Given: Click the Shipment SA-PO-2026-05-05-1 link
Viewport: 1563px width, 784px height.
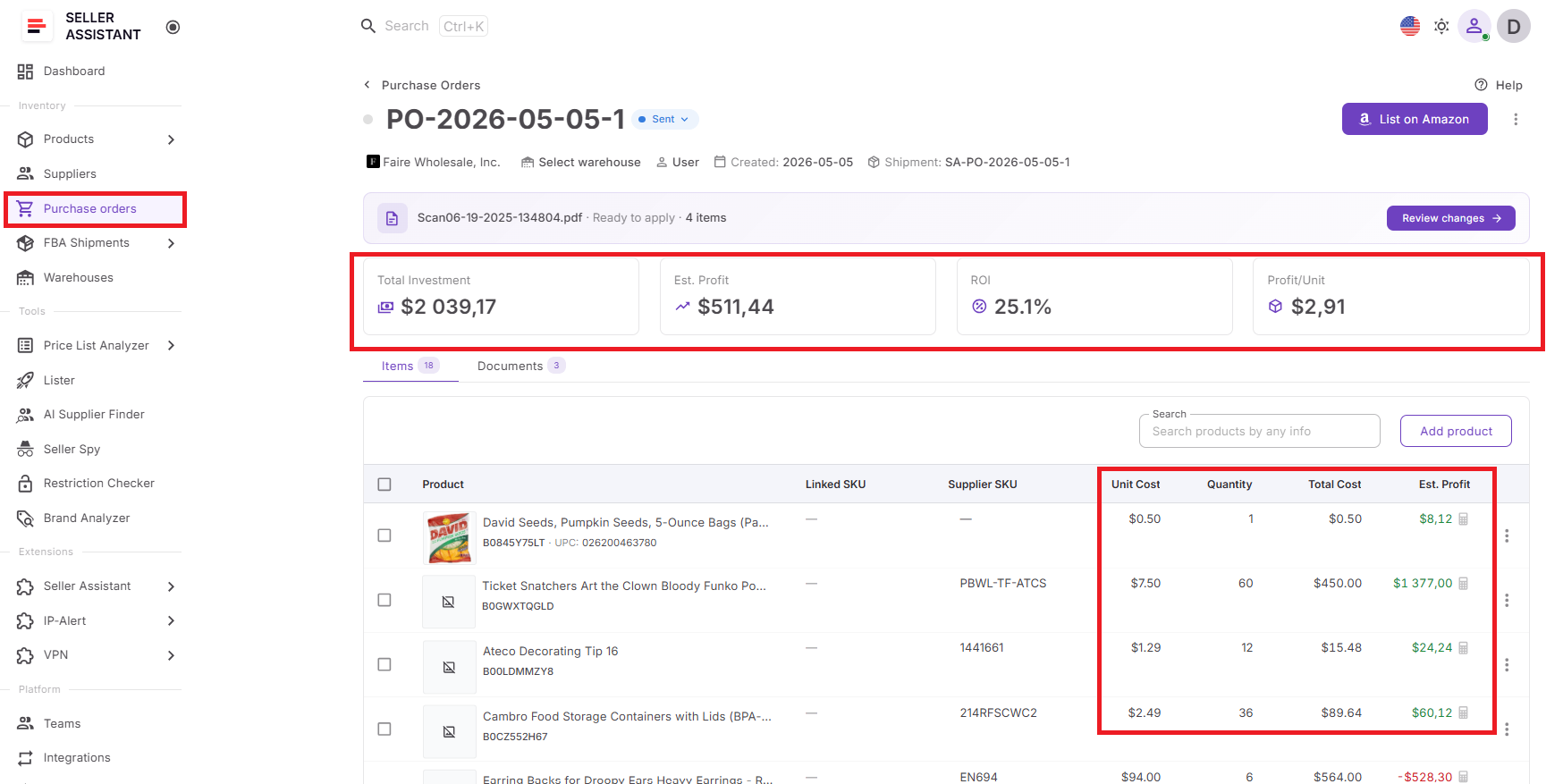Looking at the screenshot, I should pyautogui.click(x=1007, y=163).
